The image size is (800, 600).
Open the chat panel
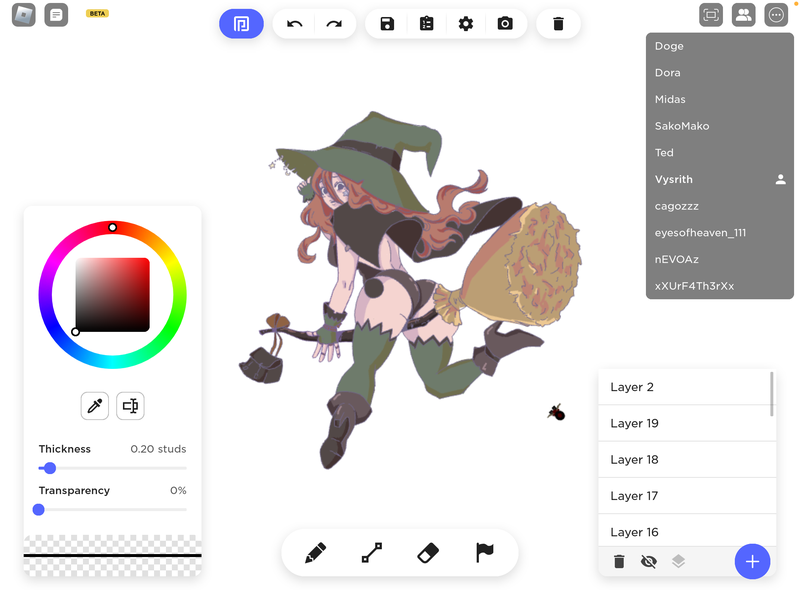57,15
